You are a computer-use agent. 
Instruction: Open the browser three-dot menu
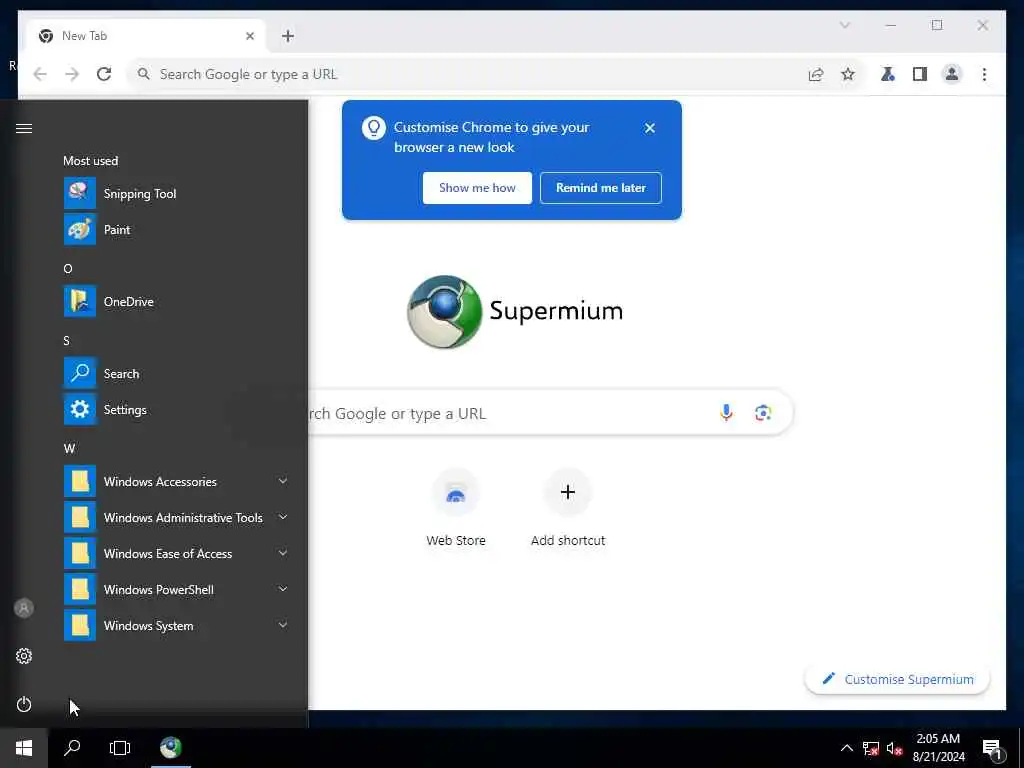(984, 74)
